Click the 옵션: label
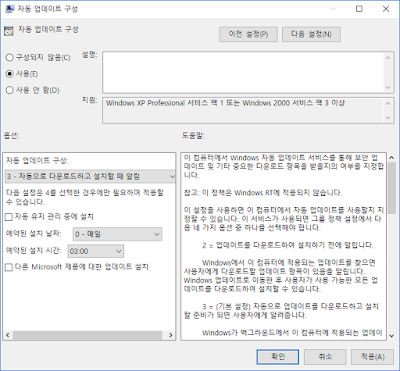Screen dimensions: 400x371 point(12,136)
